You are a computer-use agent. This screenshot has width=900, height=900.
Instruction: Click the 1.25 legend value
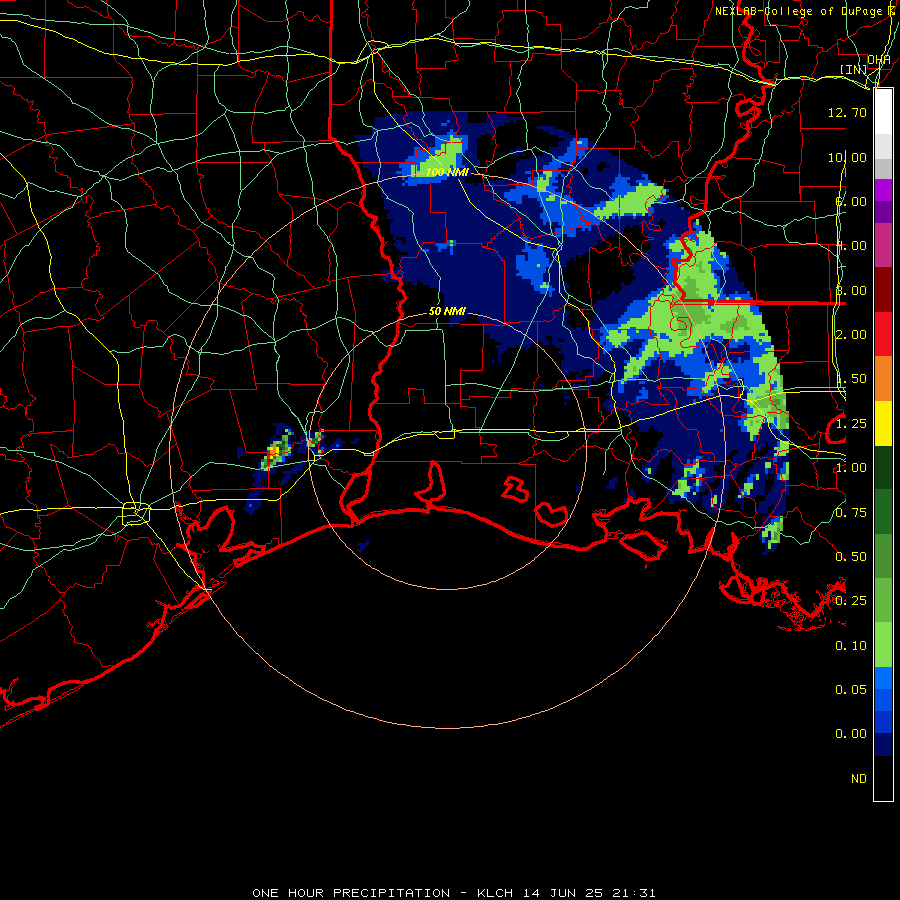point(851,424)
